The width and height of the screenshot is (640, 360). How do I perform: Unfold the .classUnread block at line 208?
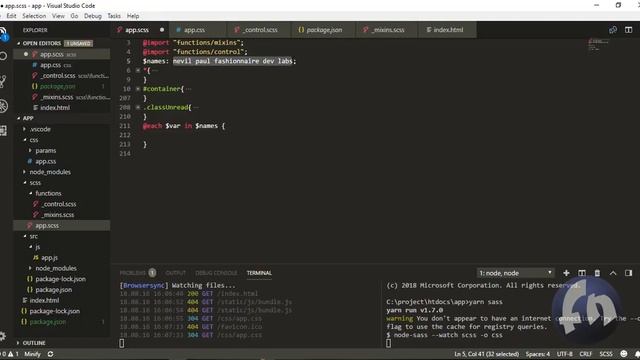click(x=138, y=107)
